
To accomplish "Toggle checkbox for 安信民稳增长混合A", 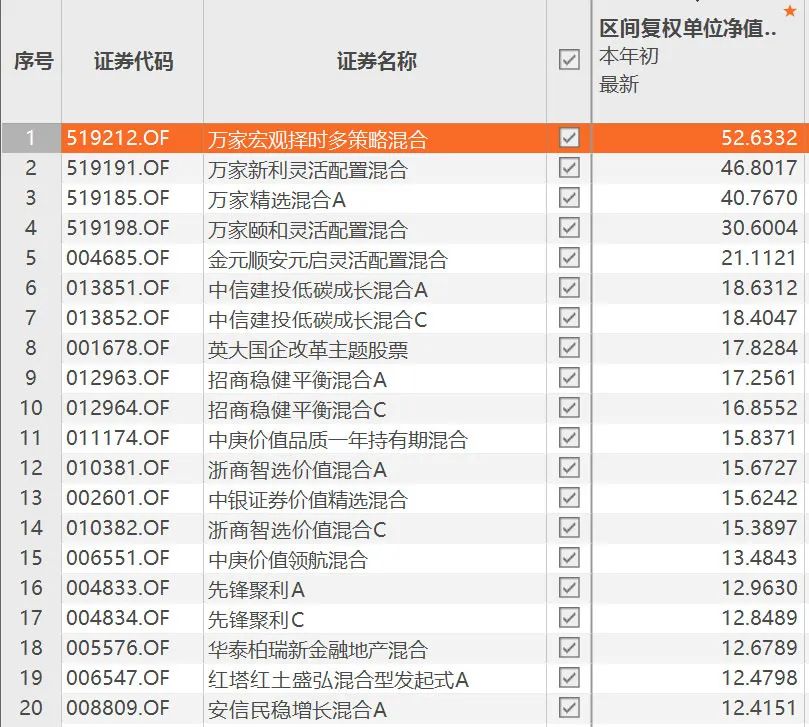I will (x=569, y=707).
